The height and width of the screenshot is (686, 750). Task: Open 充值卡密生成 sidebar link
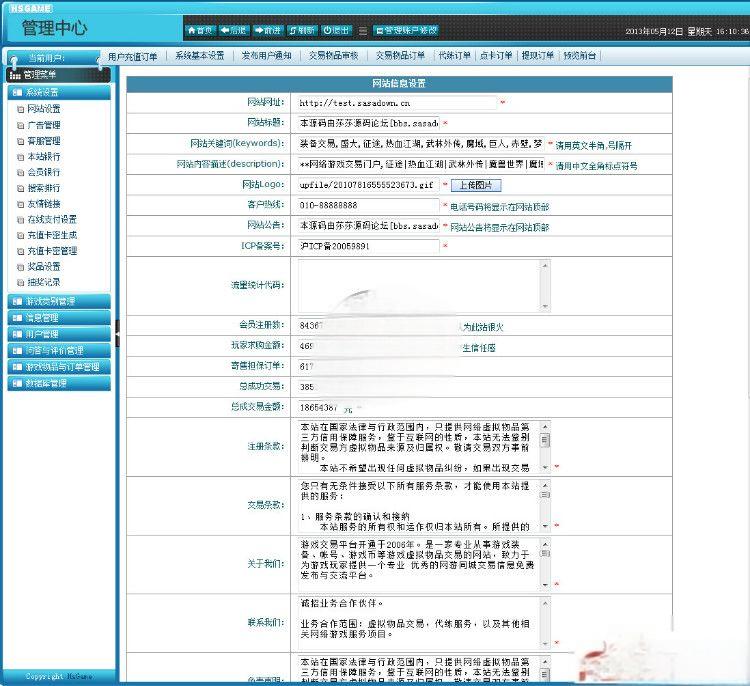(x=52, y=235)
